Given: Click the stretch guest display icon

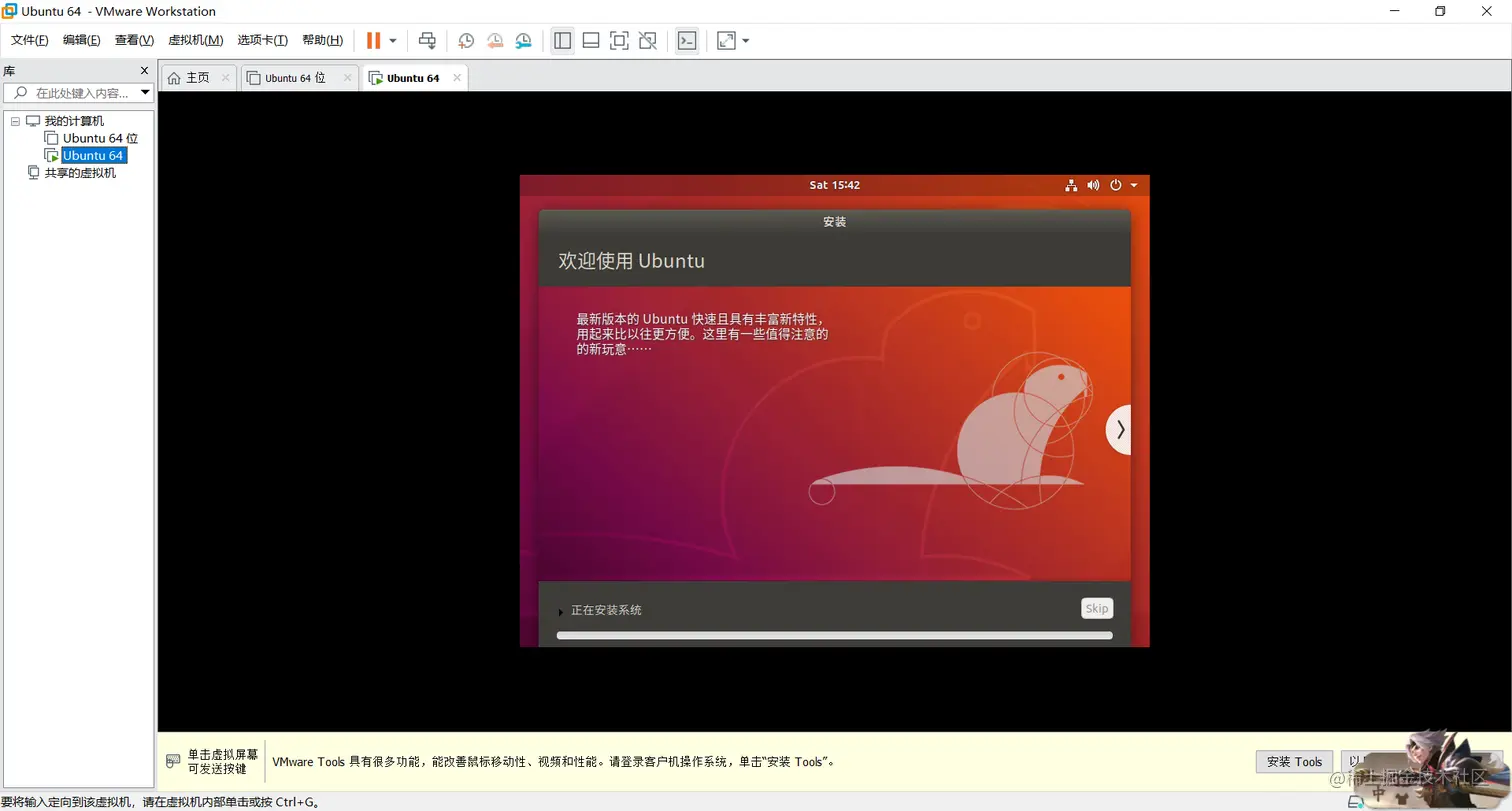Looking at the screenshot, I should click(726, 40).
